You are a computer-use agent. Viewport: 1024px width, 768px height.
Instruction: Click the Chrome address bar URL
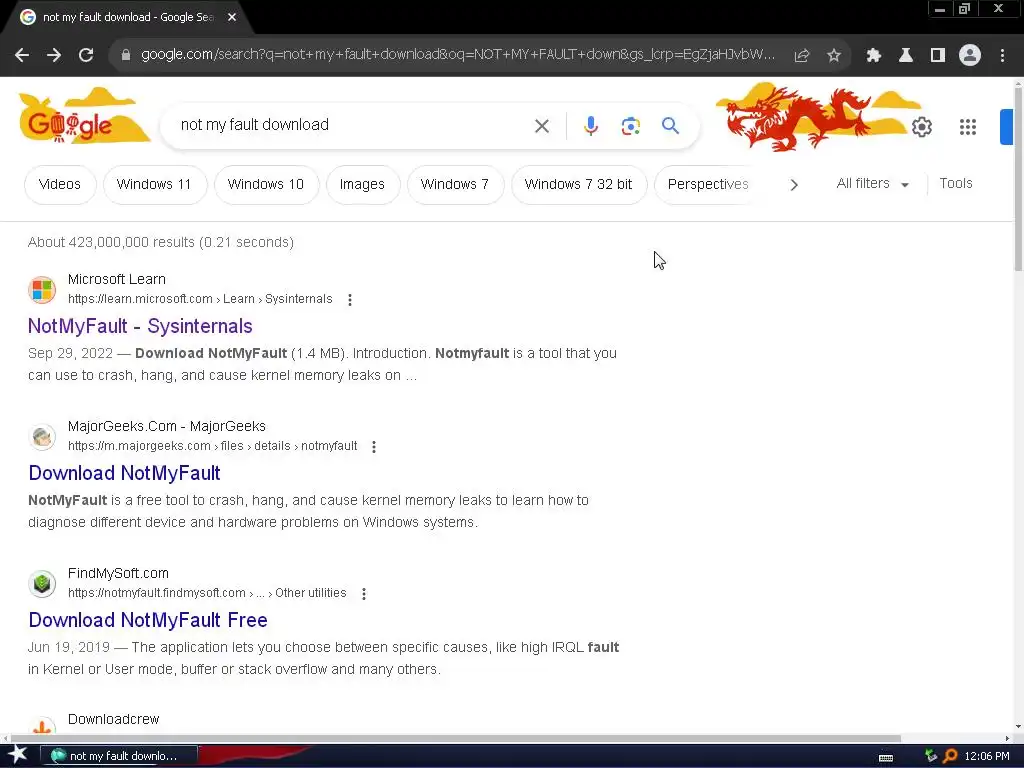pos(457,55)
